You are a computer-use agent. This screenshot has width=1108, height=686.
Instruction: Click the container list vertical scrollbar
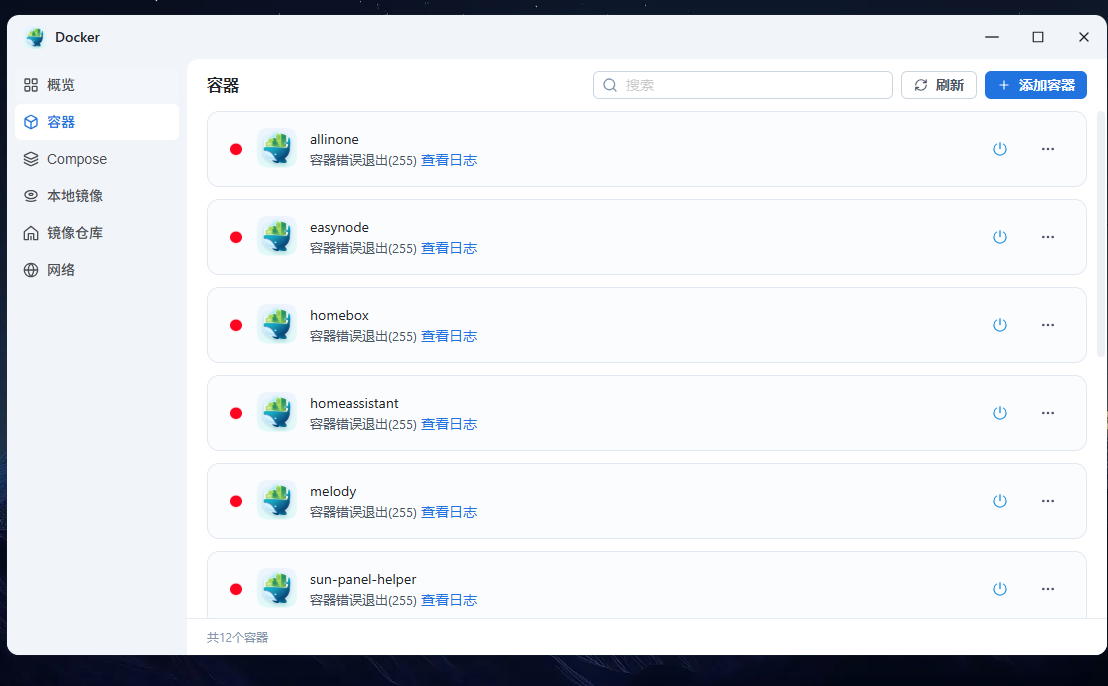pyautogui.click(x=1100, y=233)
